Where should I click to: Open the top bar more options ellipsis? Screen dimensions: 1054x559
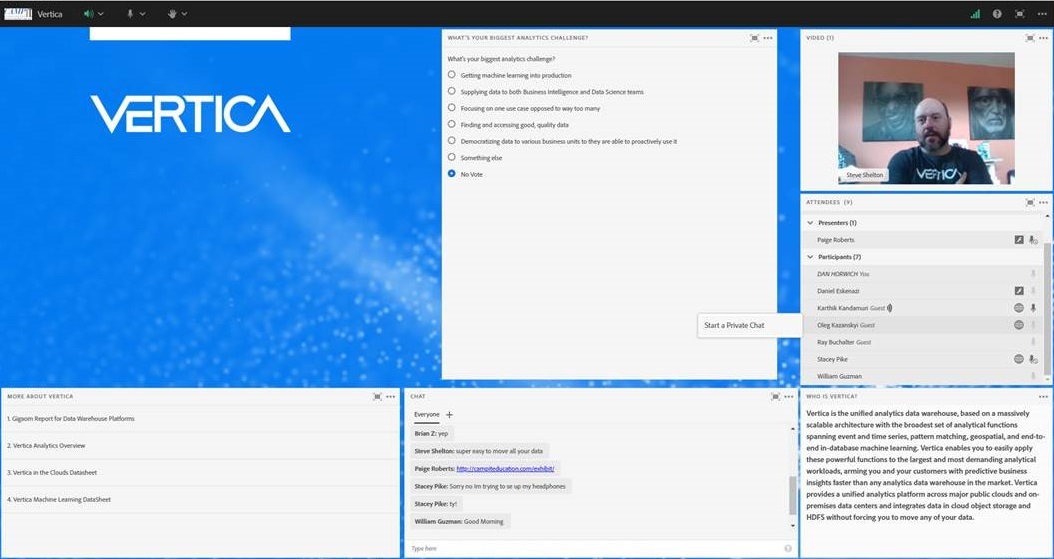click(1041, 13)
